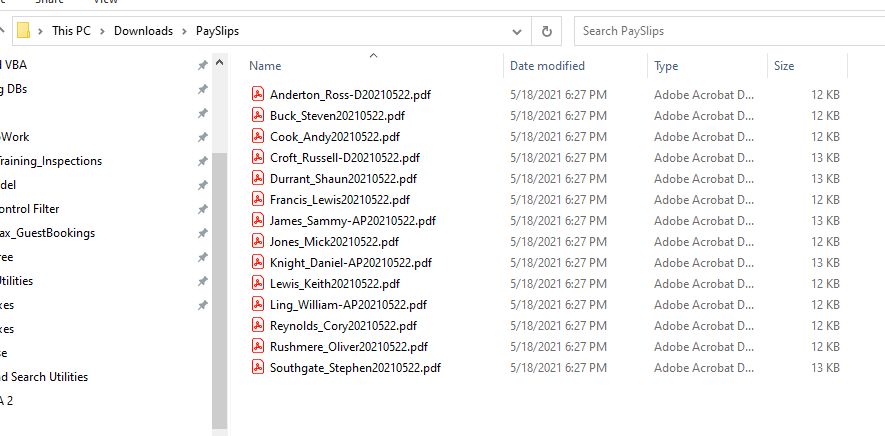The image size is (885, 436).
Task: Click PDF icon of Reynolds_Cory20210522.pdf
Action: tap(258, 325)
